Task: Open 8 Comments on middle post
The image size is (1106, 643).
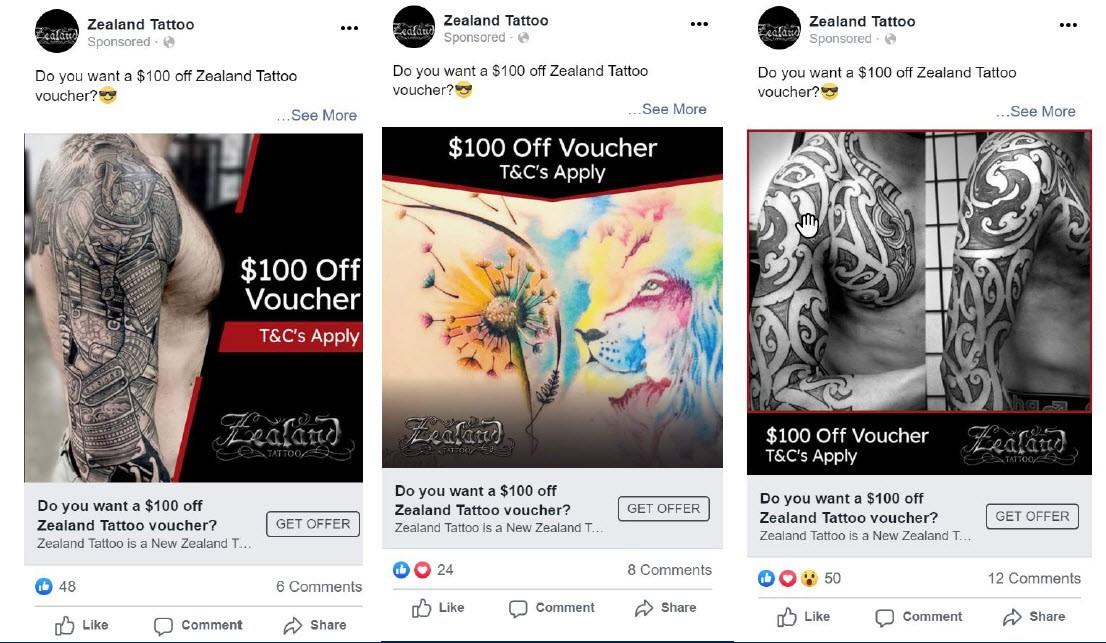Action: [669, 570]
